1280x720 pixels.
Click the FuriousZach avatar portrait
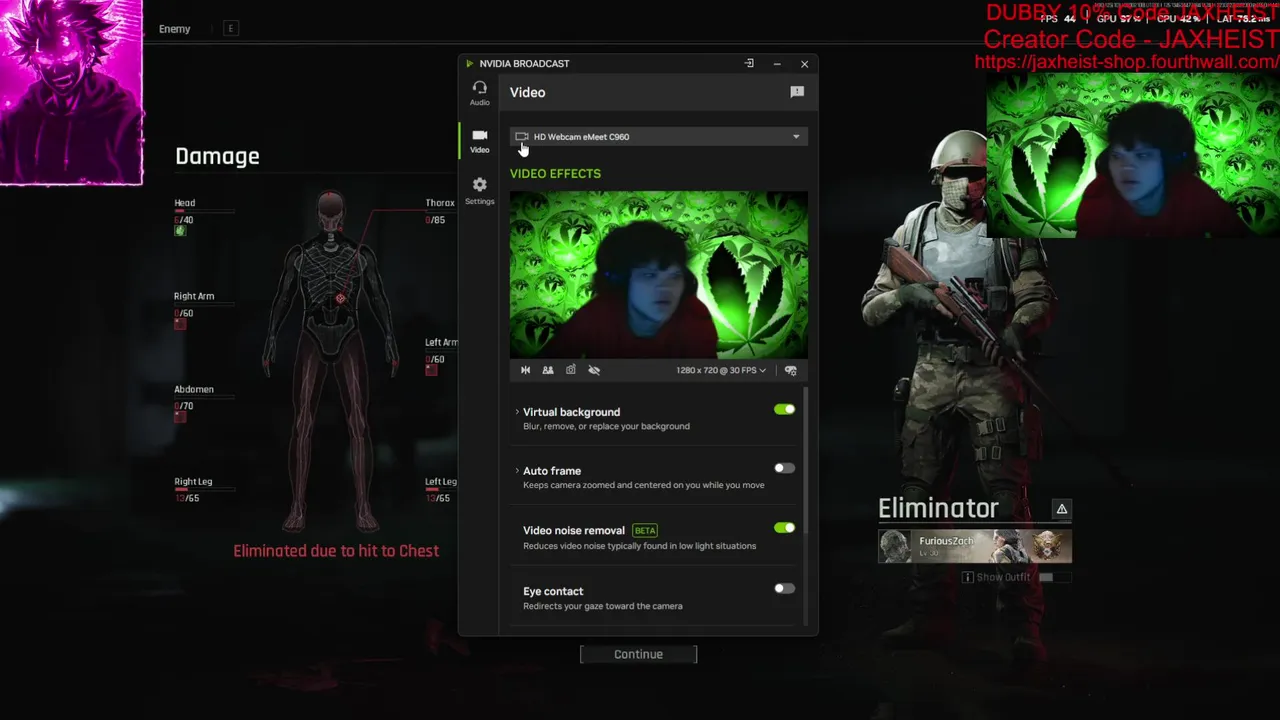click(x=896, y=547)
